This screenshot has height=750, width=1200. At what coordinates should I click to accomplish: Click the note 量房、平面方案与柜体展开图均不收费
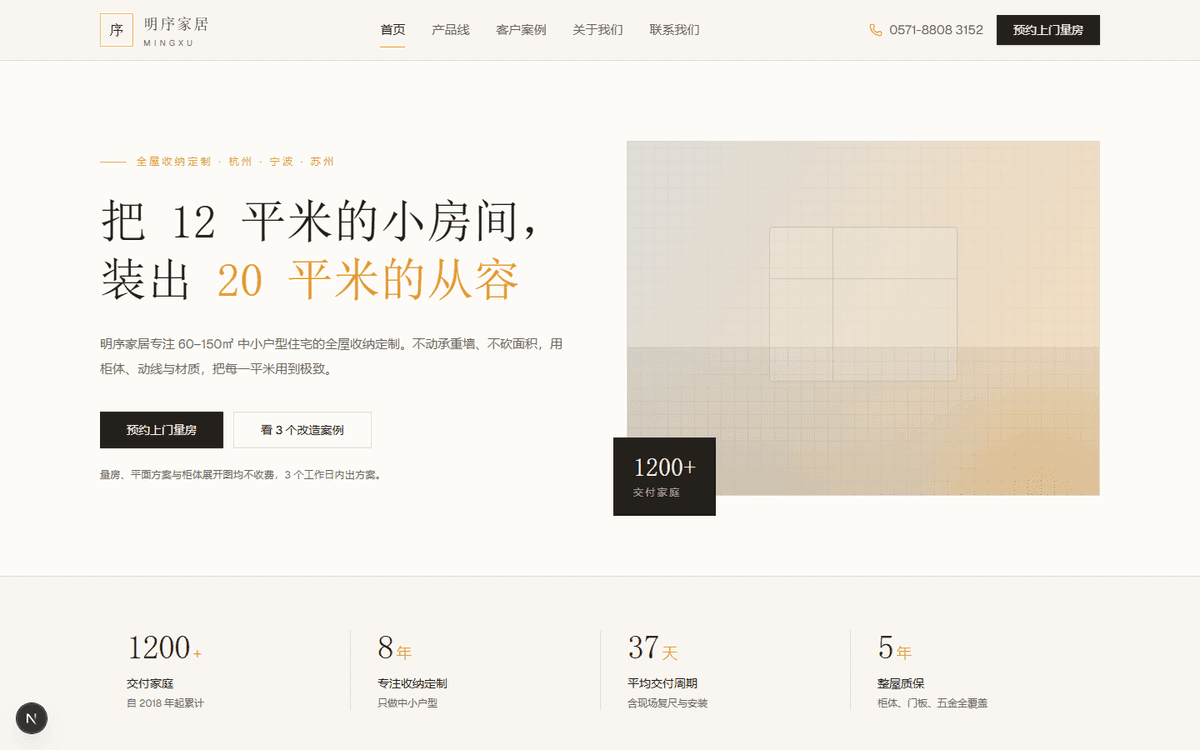(x=240, y=475)
